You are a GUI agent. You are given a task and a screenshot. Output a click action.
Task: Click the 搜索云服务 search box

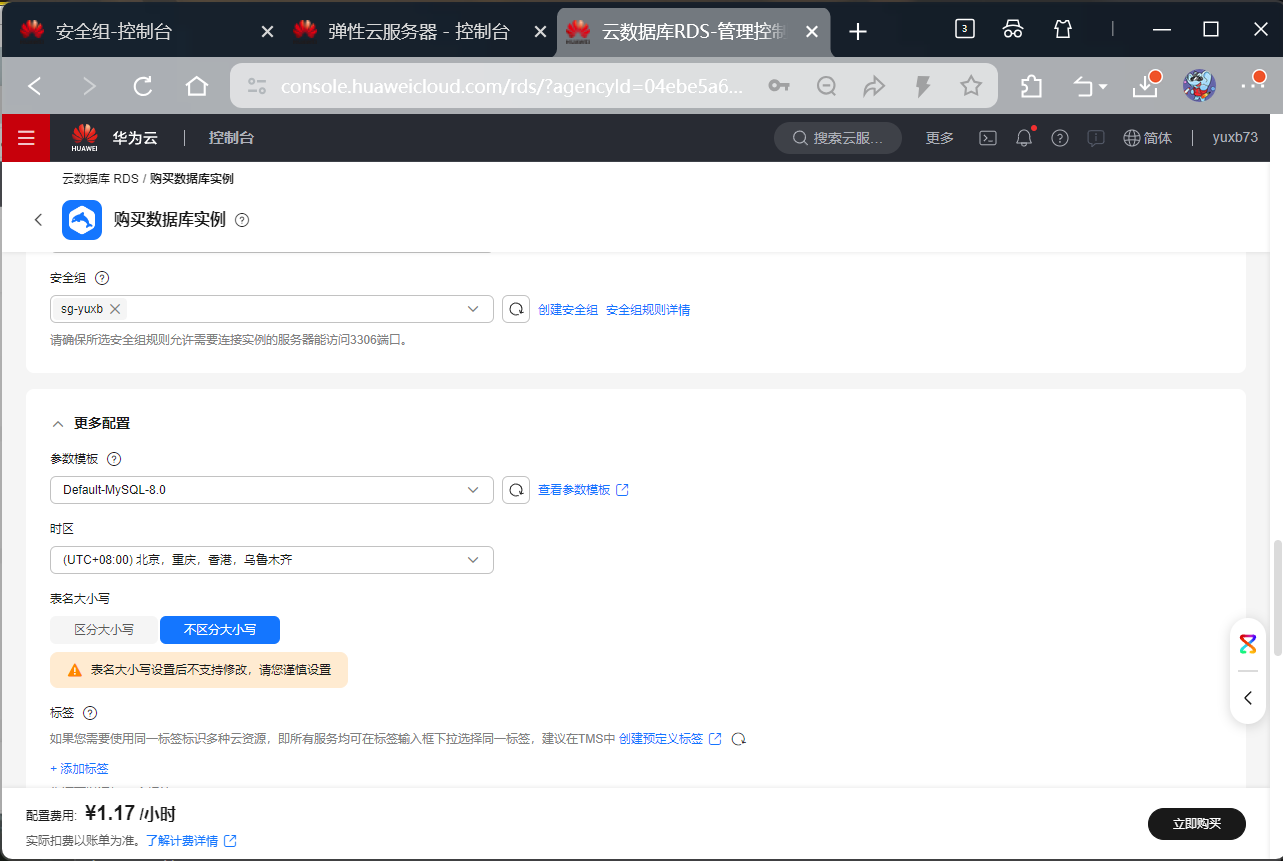tap(838, 138)
